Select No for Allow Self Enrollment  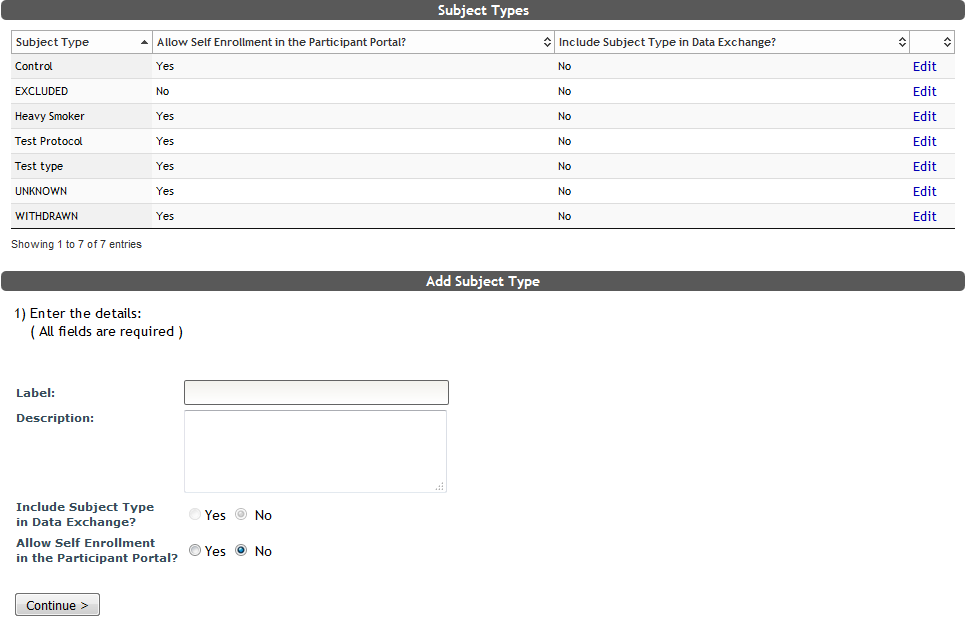(240, 549)
